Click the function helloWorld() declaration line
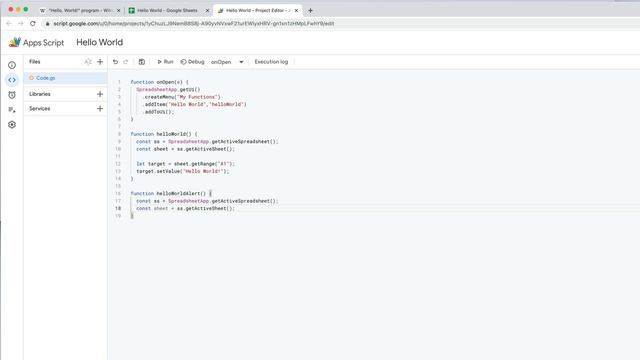Viewport: 640px width, 360px height. pyautogui.click(x=164, y=134)
